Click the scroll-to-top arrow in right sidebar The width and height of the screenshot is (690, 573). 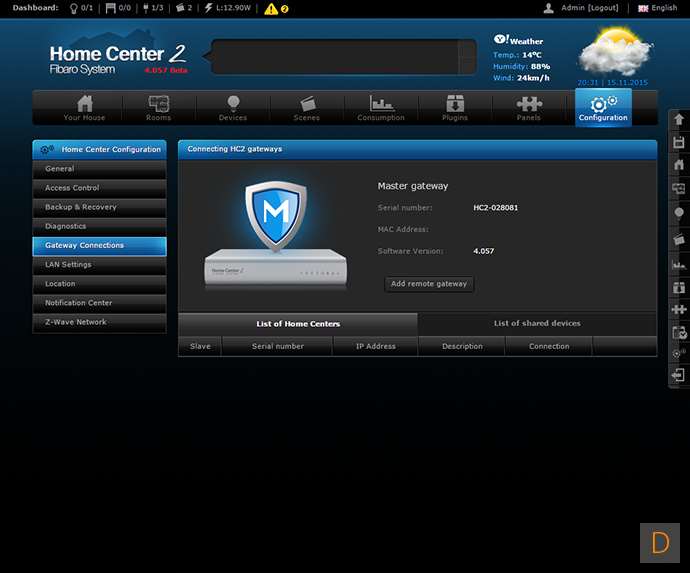click(x=679, y=119)
